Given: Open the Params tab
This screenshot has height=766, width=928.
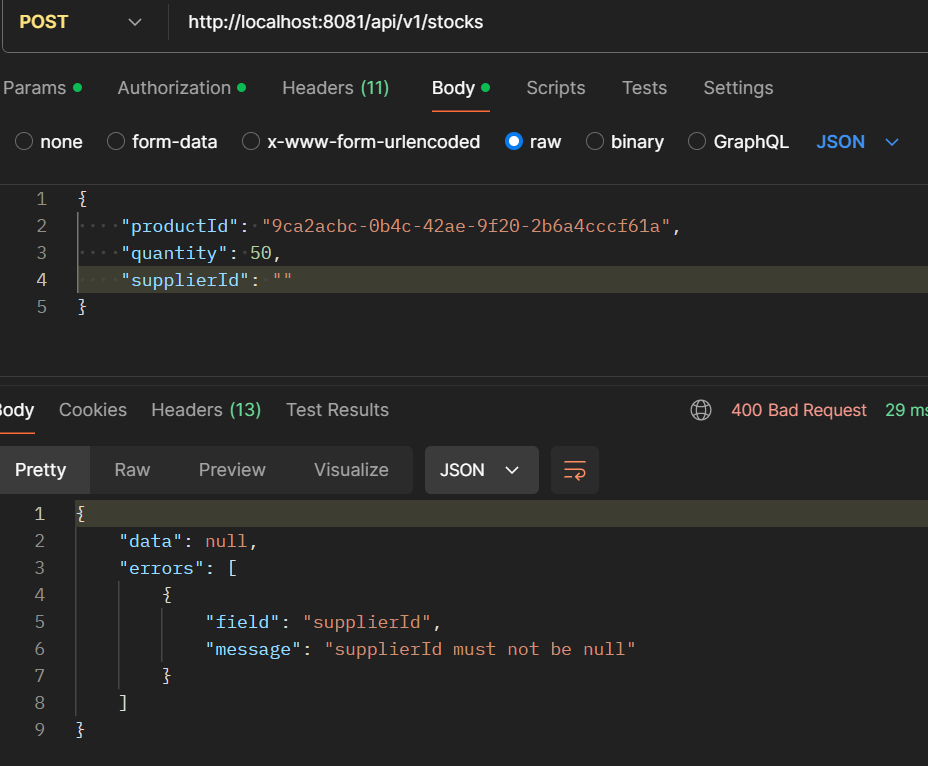Looking at the screenshot, I should (42, 88).
